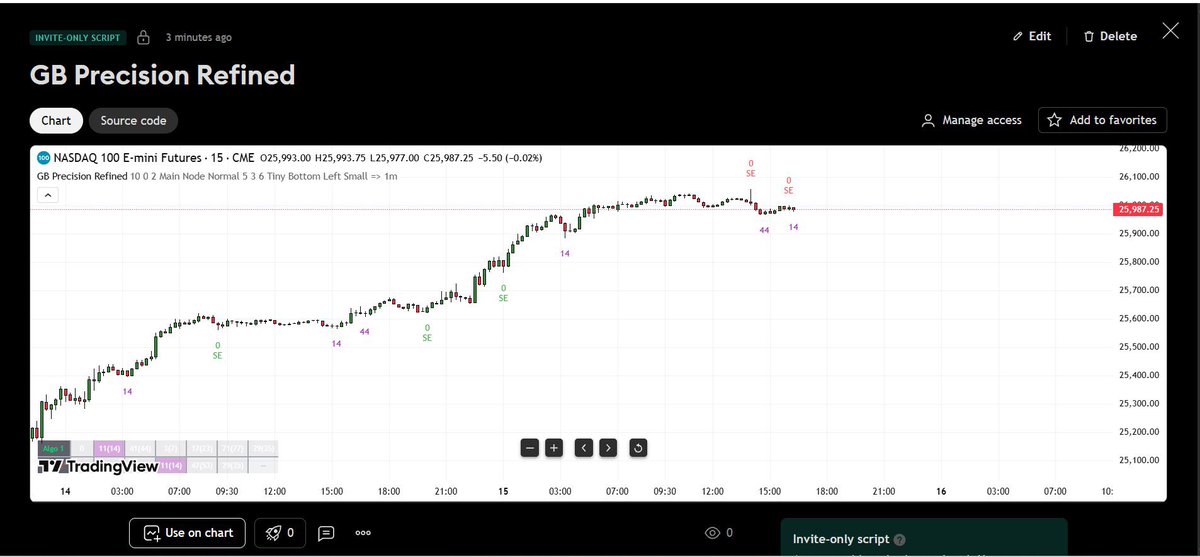Click the purple 44 marker below recent candles

(764, 230)
